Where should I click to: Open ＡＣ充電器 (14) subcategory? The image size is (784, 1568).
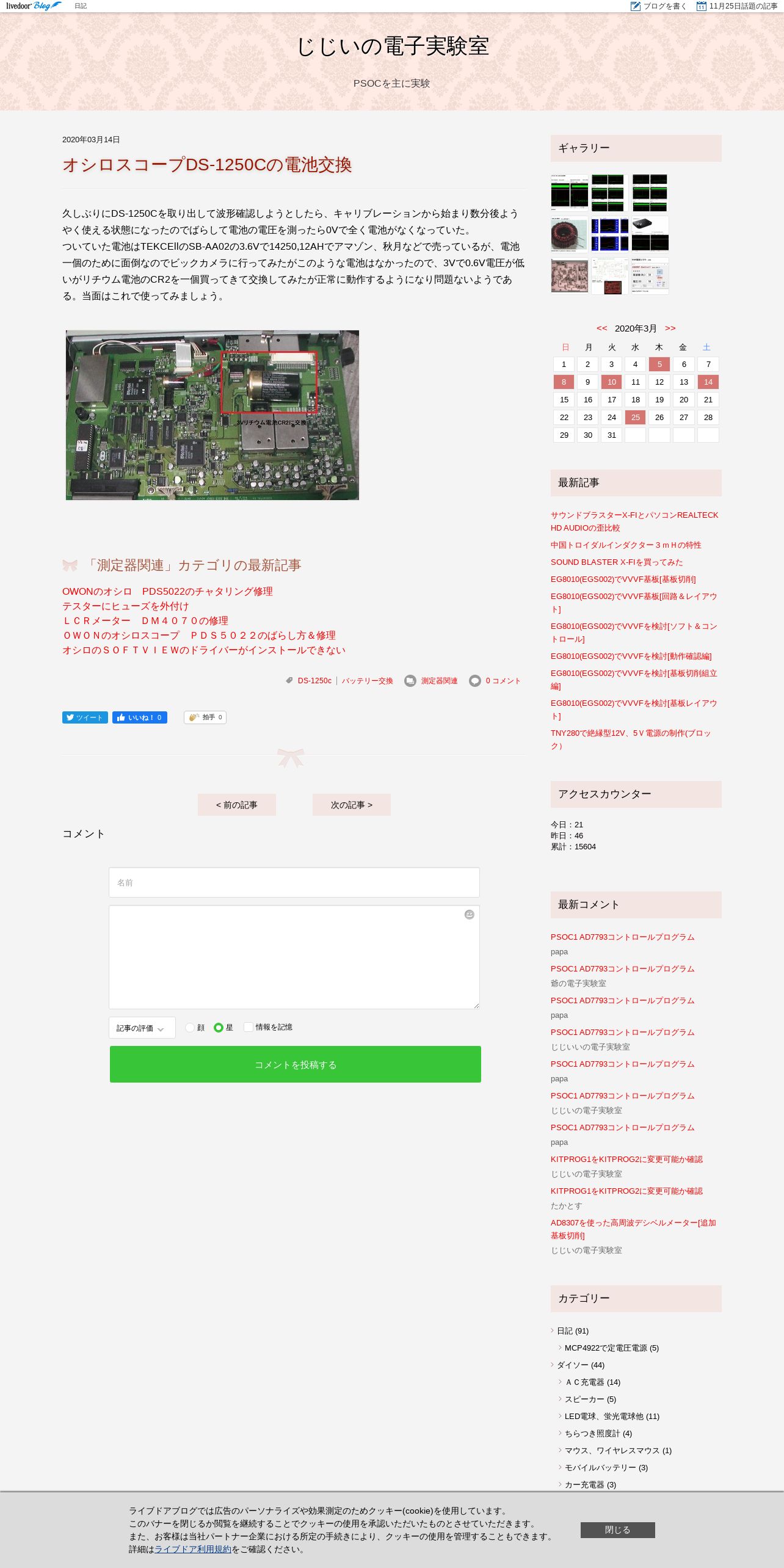click(592, 1382)
